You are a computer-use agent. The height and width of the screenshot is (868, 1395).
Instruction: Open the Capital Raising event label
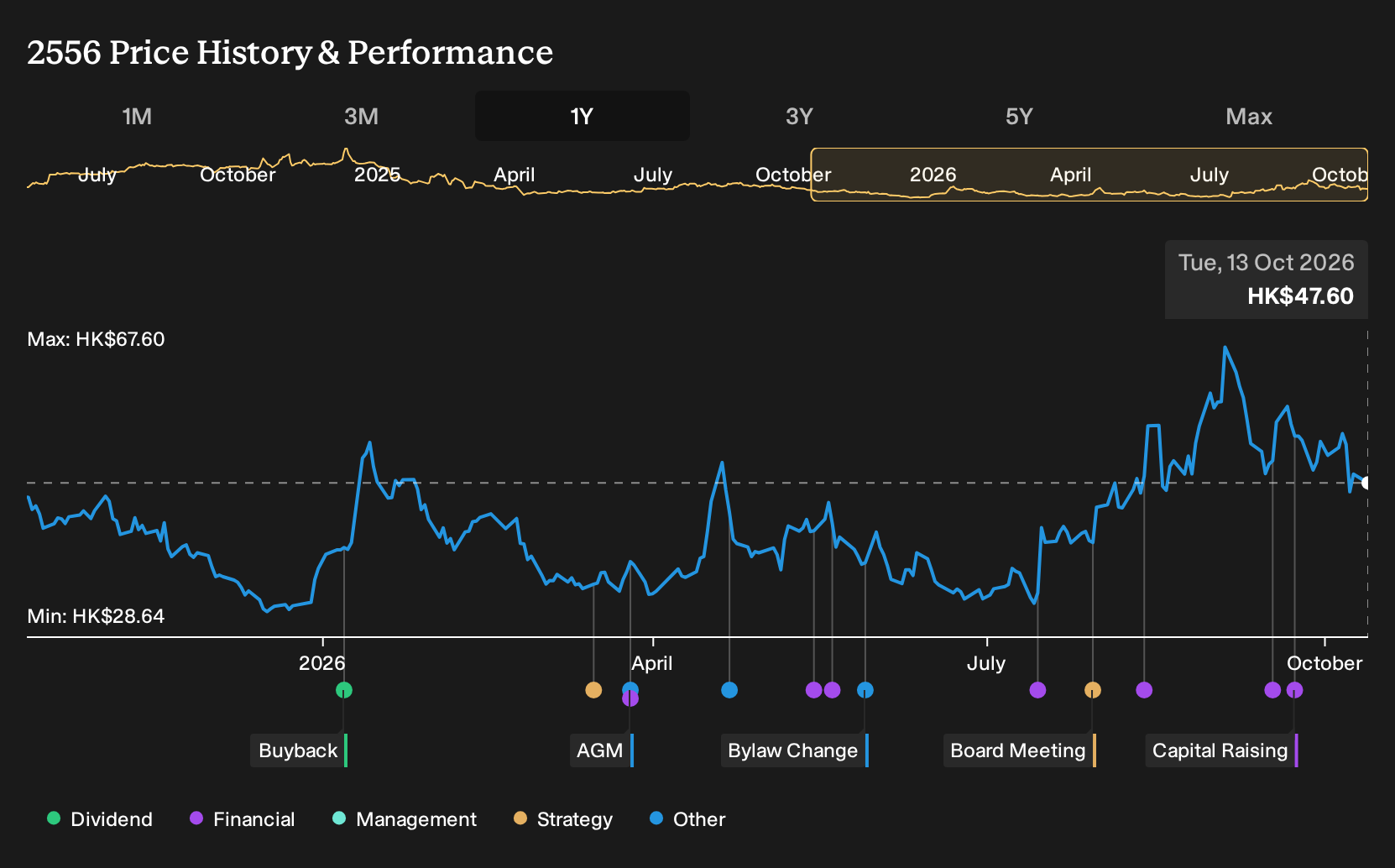click(x=1222, y=750)
